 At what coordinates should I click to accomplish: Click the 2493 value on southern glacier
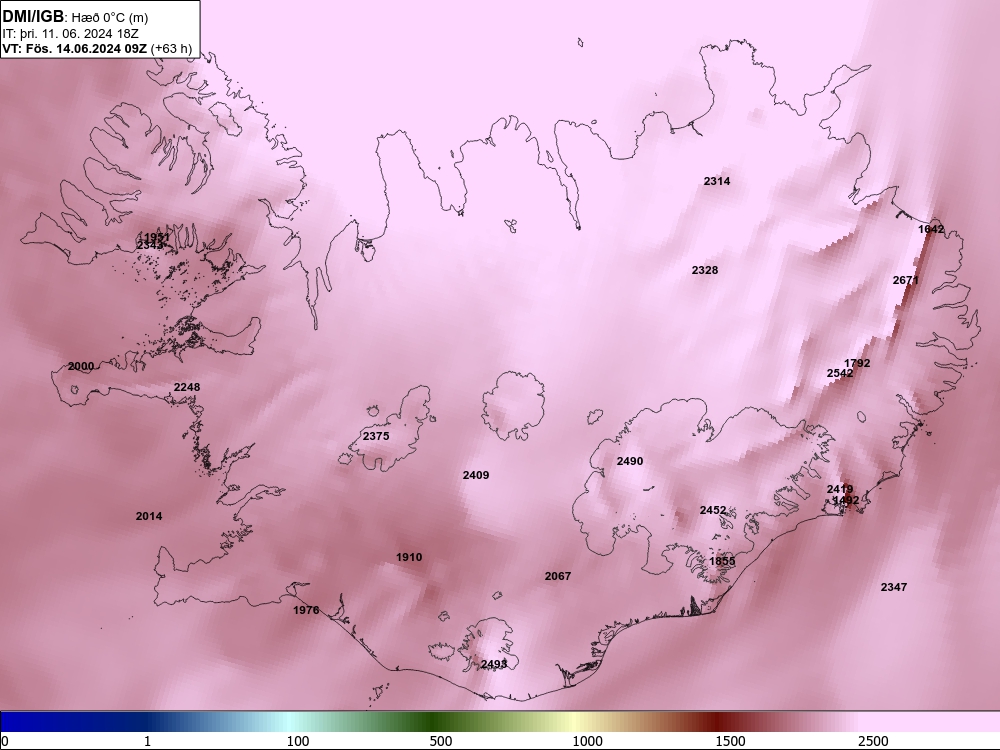494,665
